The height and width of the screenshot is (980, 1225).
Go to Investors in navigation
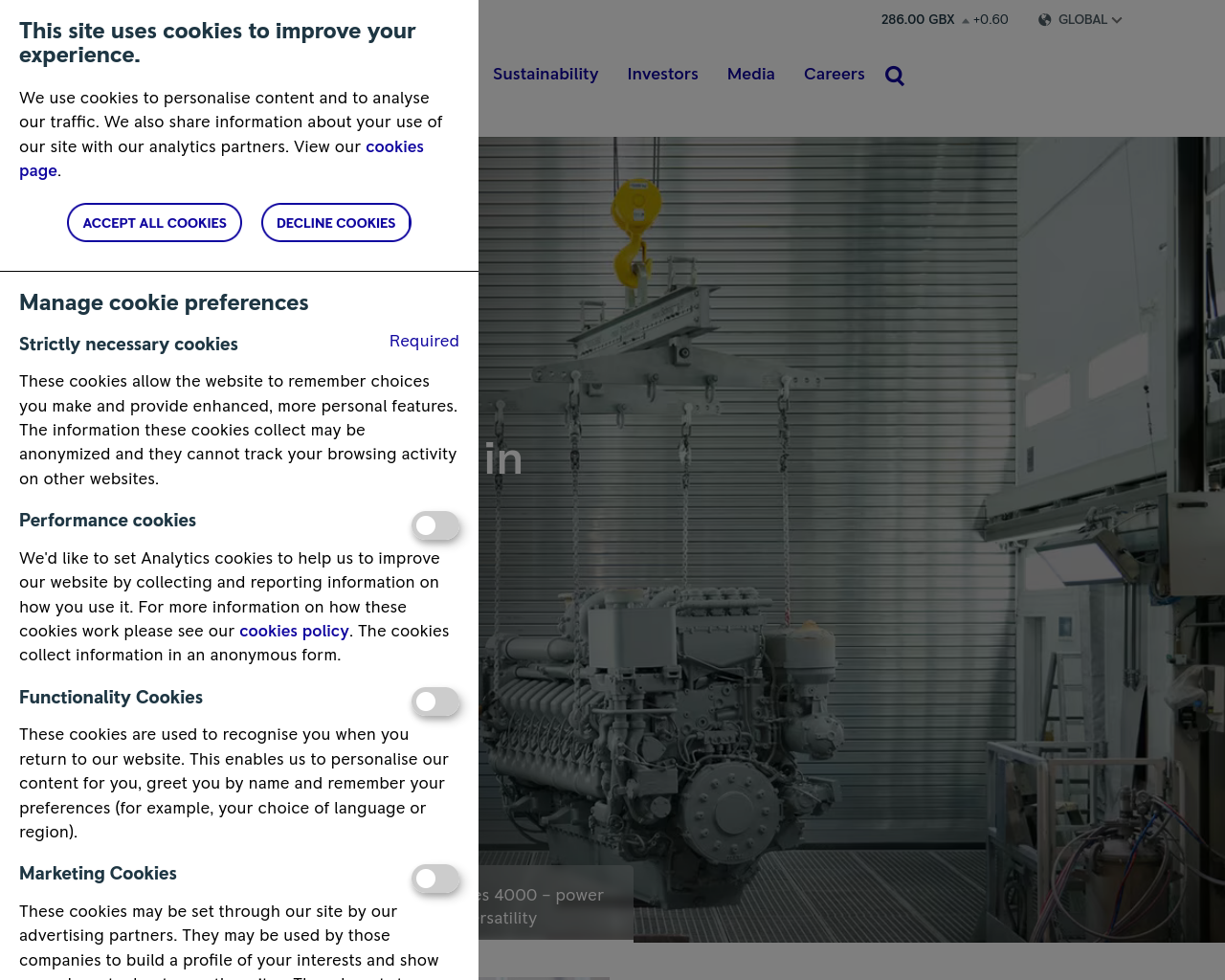pos(662,74)
